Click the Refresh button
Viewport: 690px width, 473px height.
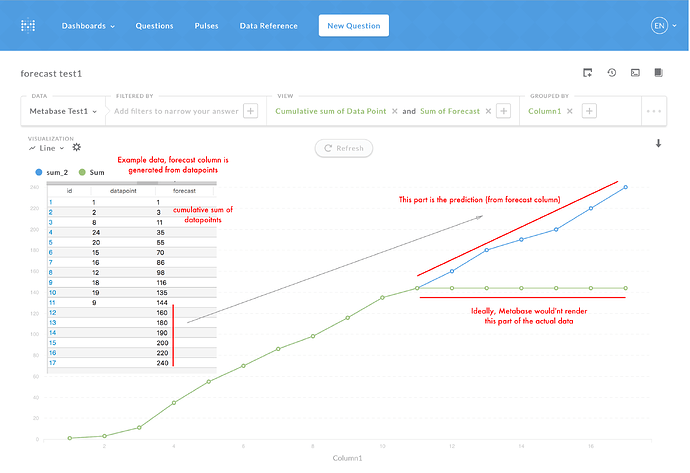coord(344,148)
